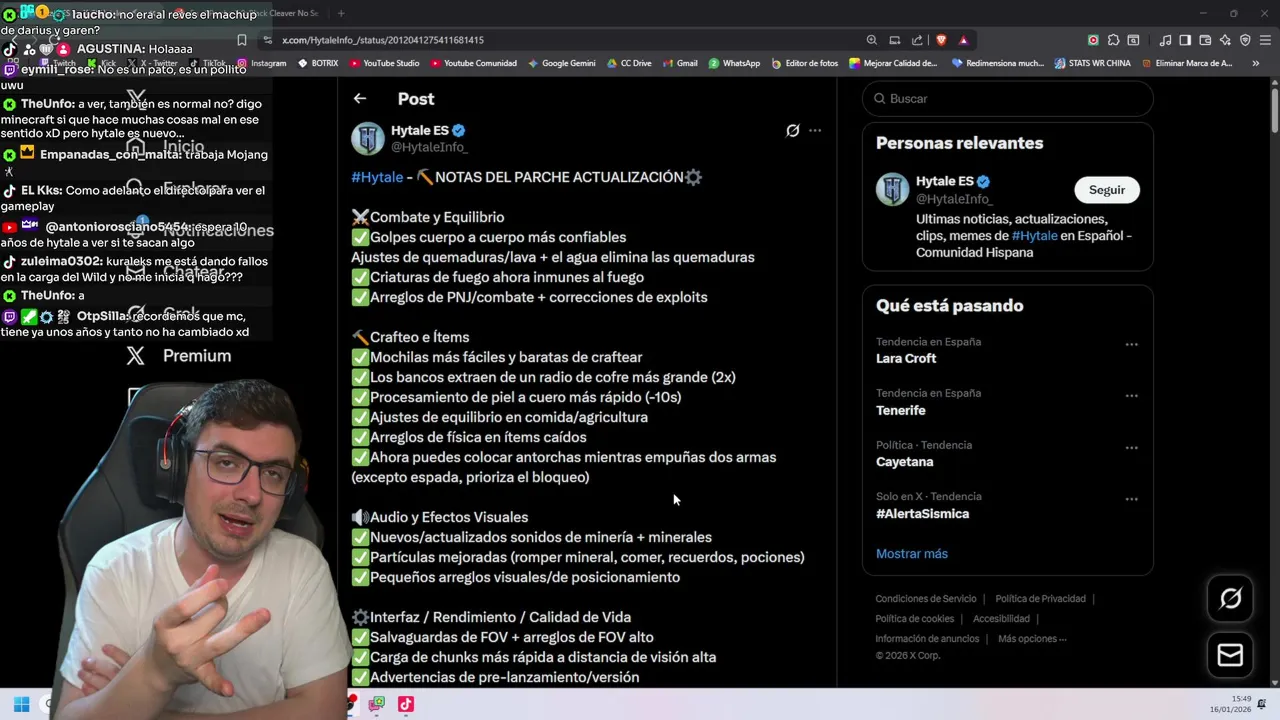This screenshot has width=1280, height=720.
Task: Open Información de anuncios footer link
Action: point(927,639)
